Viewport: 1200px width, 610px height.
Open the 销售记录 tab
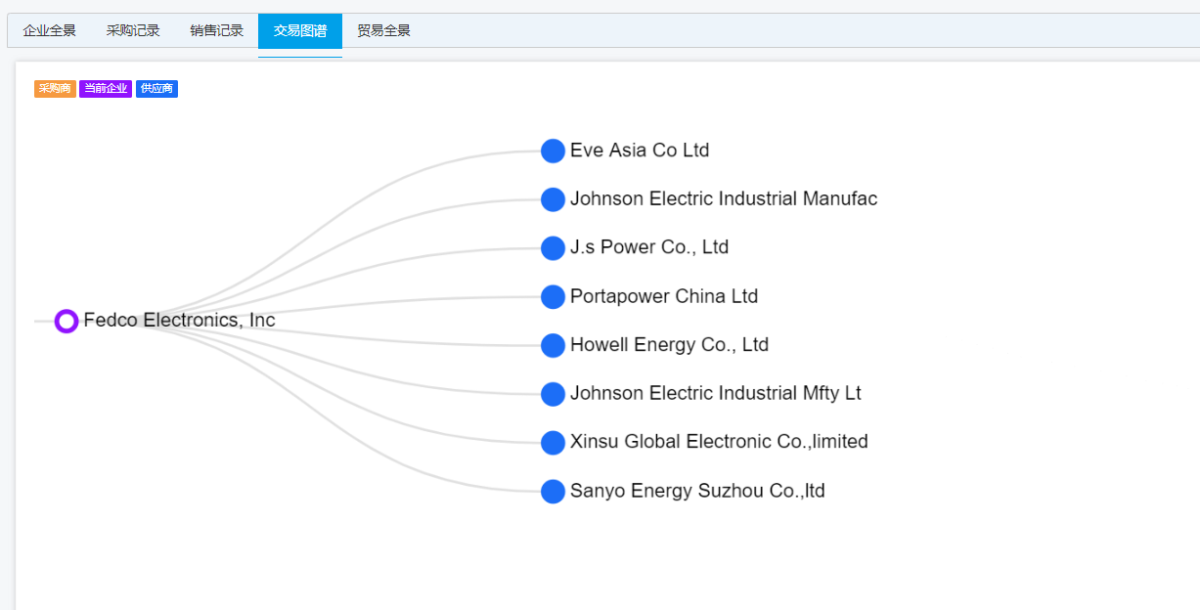(217, 30)
